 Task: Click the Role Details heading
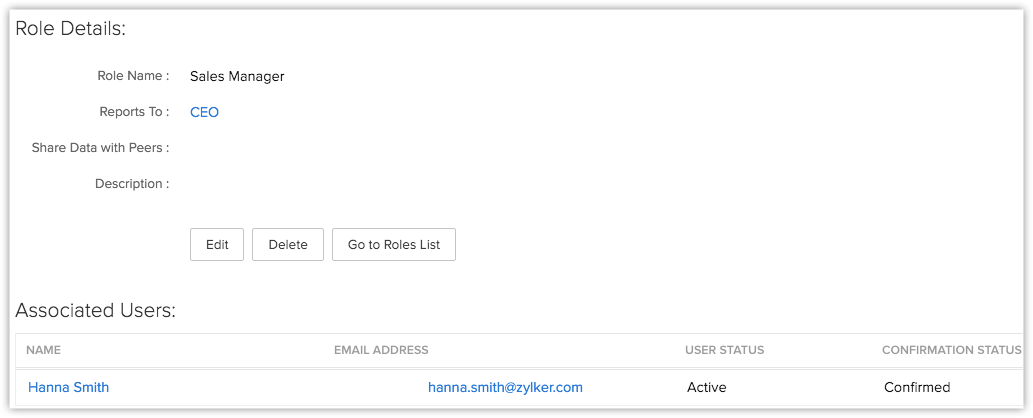coord(70,28)
